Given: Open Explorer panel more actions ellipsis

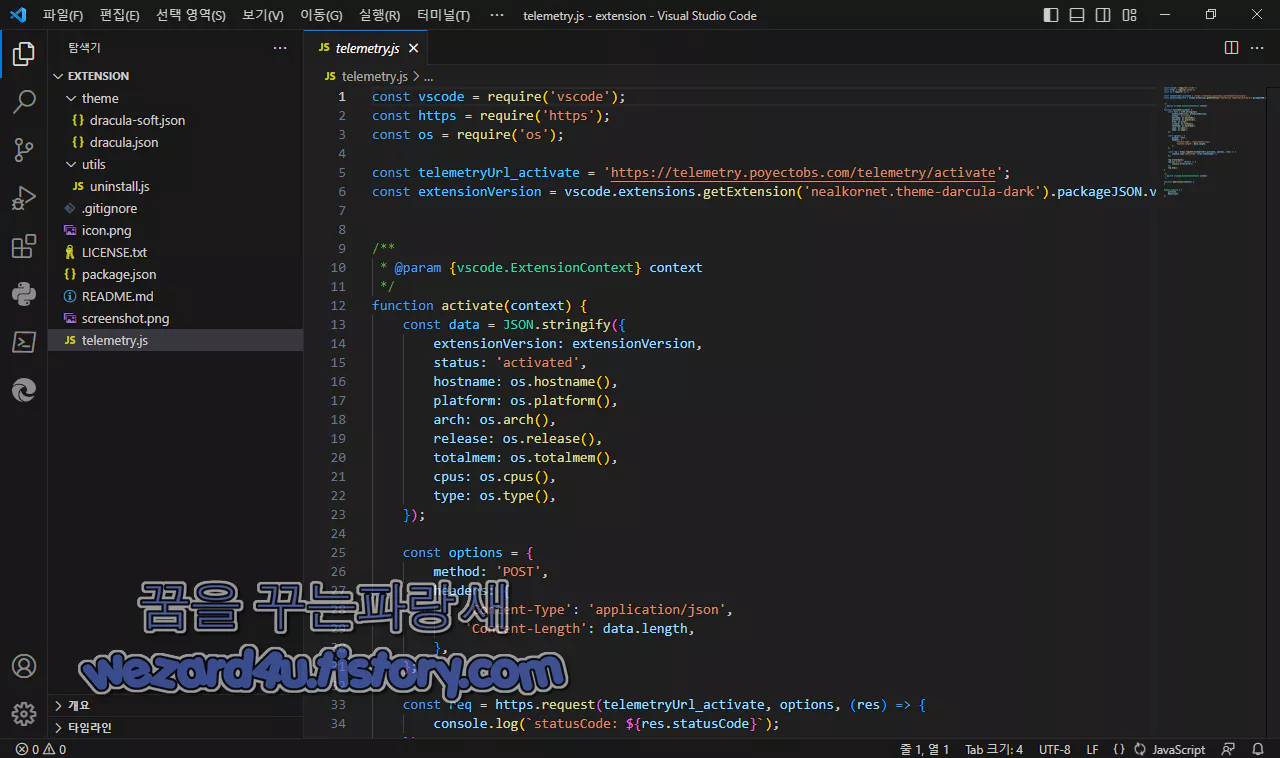Looking at the screenshot, I should coord(280,48).
